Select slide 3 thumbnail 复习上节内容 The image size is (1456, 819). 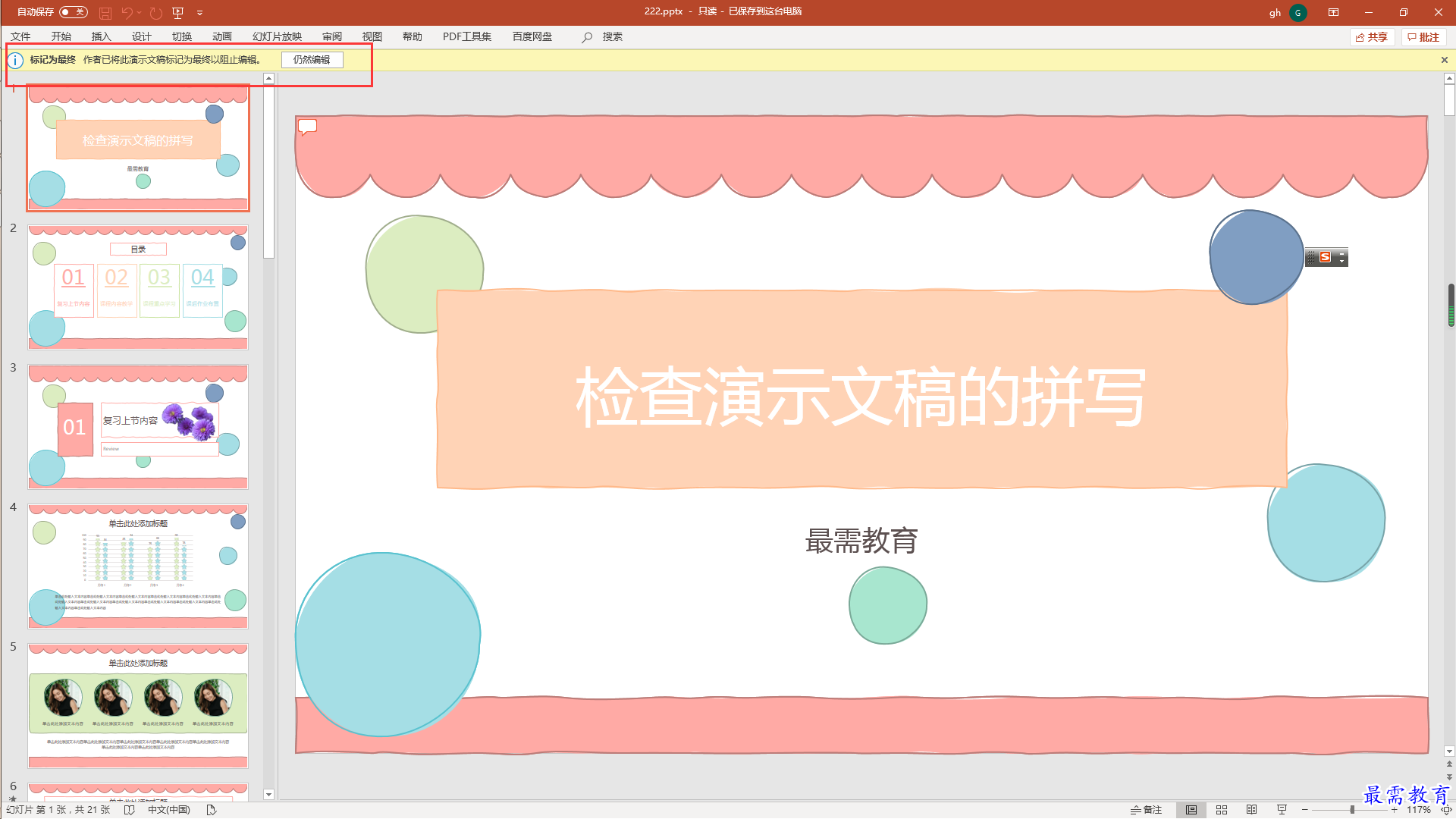[138, 427]
